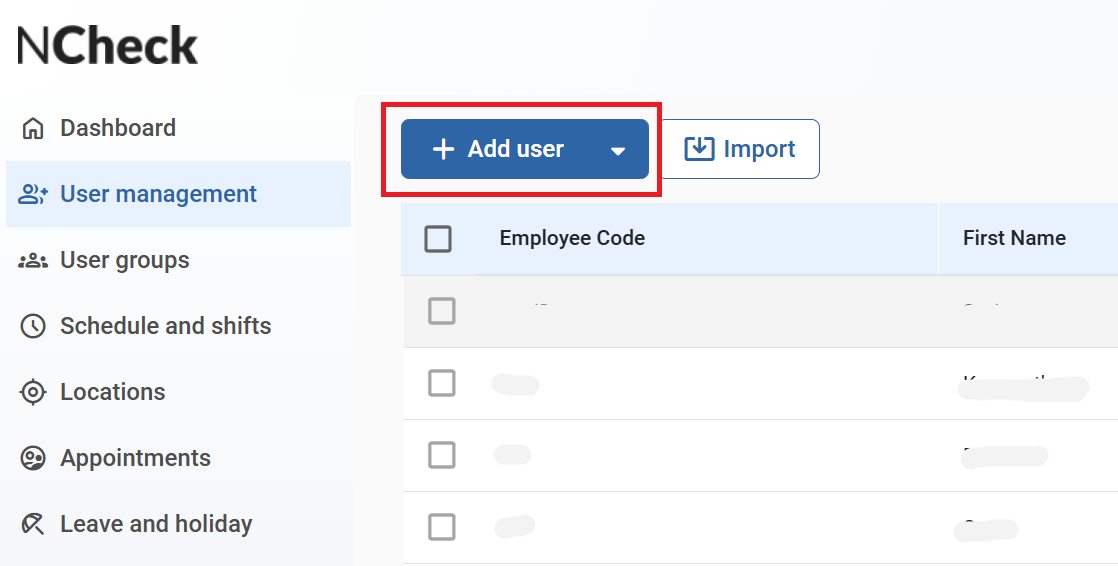Toggle the select-all checkbox in header

(438, 239)
